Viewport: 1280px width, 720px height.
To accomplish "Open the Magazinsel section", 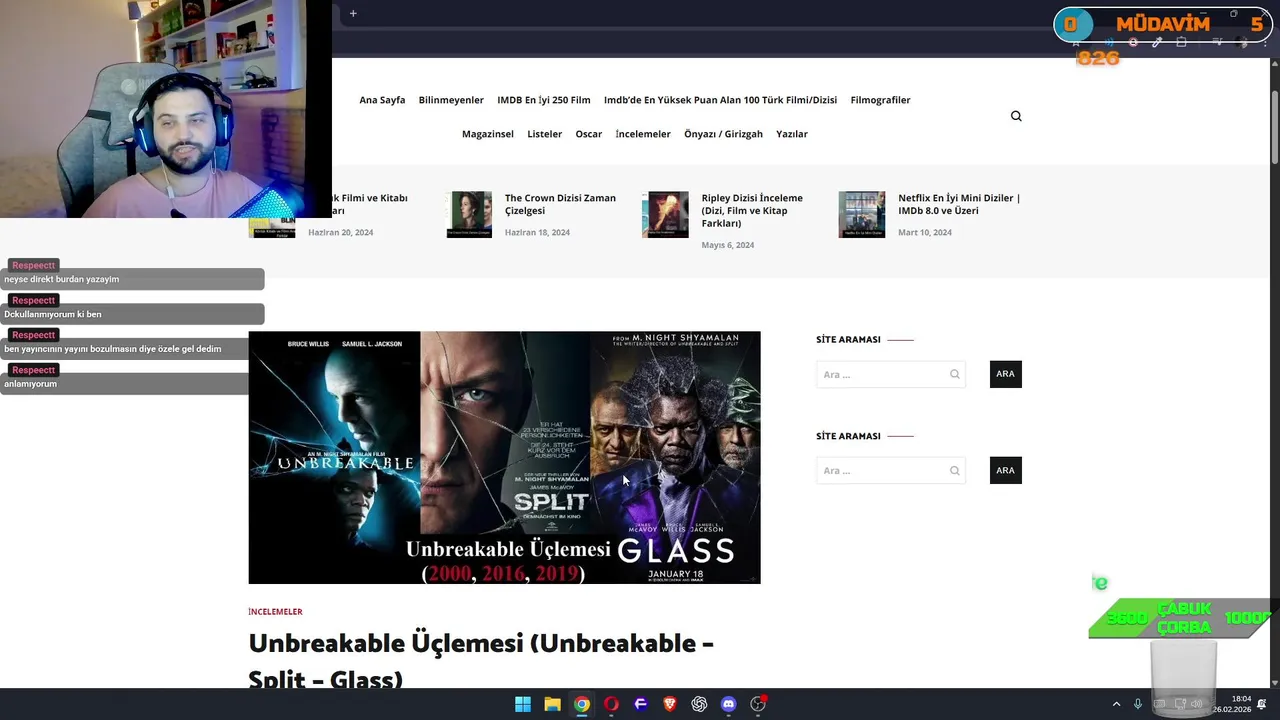I will 488,134.
